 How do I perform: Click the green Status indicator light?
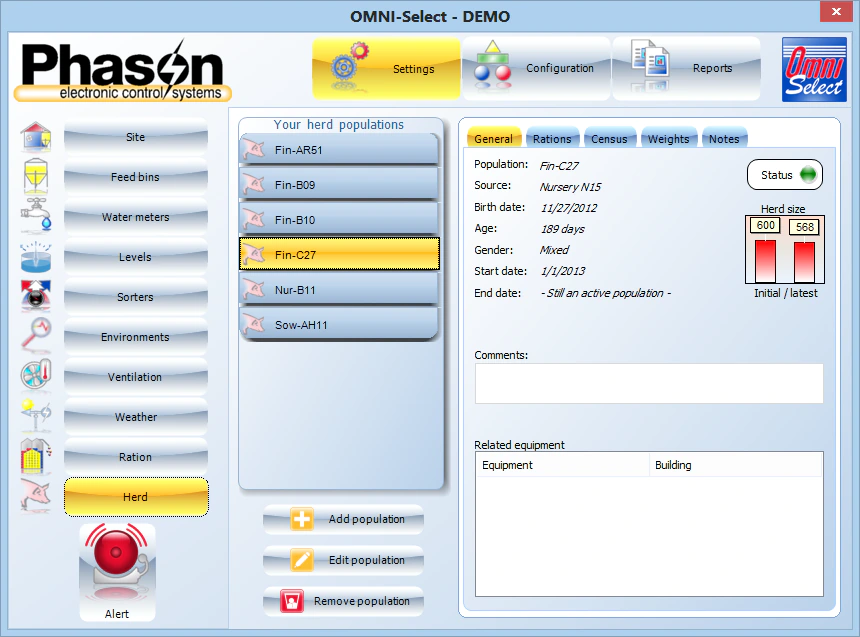click(807, 175)
